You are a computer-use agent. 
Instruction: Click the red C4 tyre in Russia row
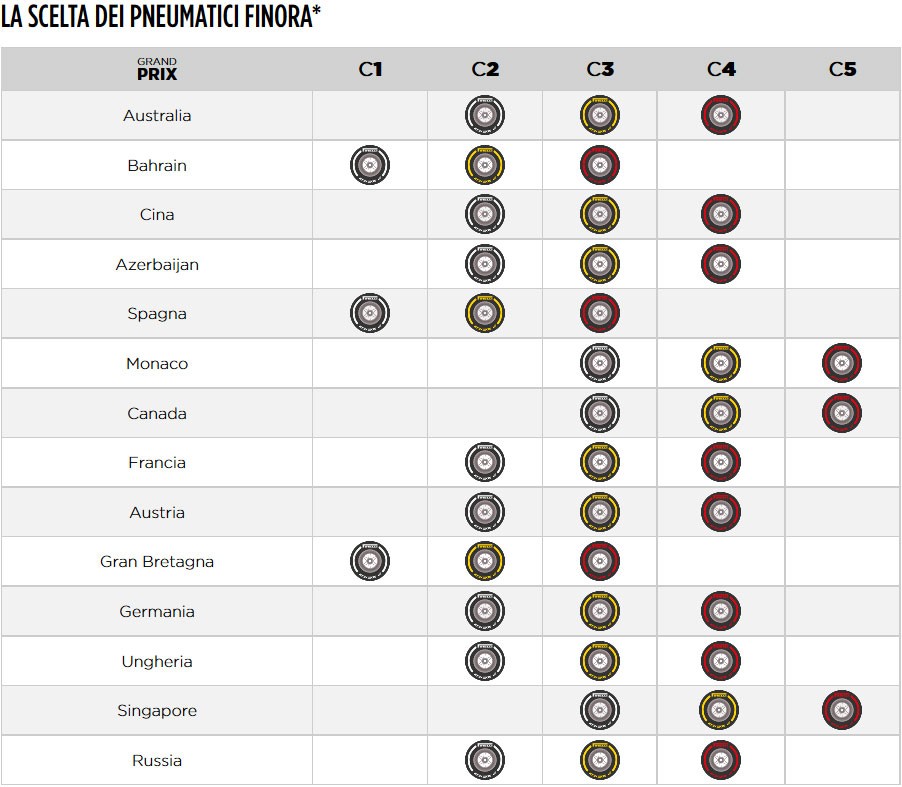720,761
